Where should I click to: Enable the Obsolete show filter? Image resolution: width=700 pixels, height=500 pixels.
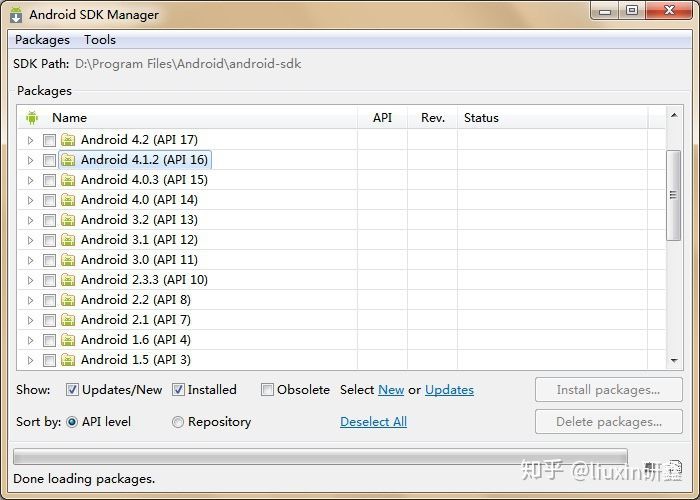[267, 390]
